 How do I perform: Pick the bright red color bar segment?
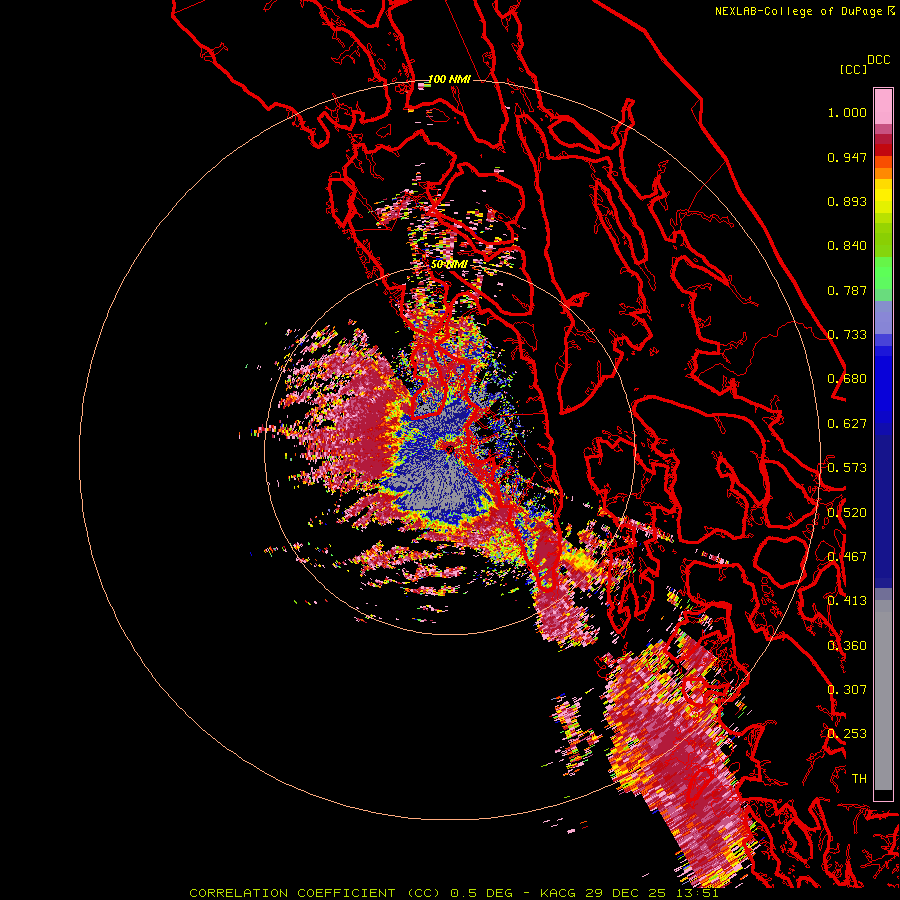(x=883, y=150)
